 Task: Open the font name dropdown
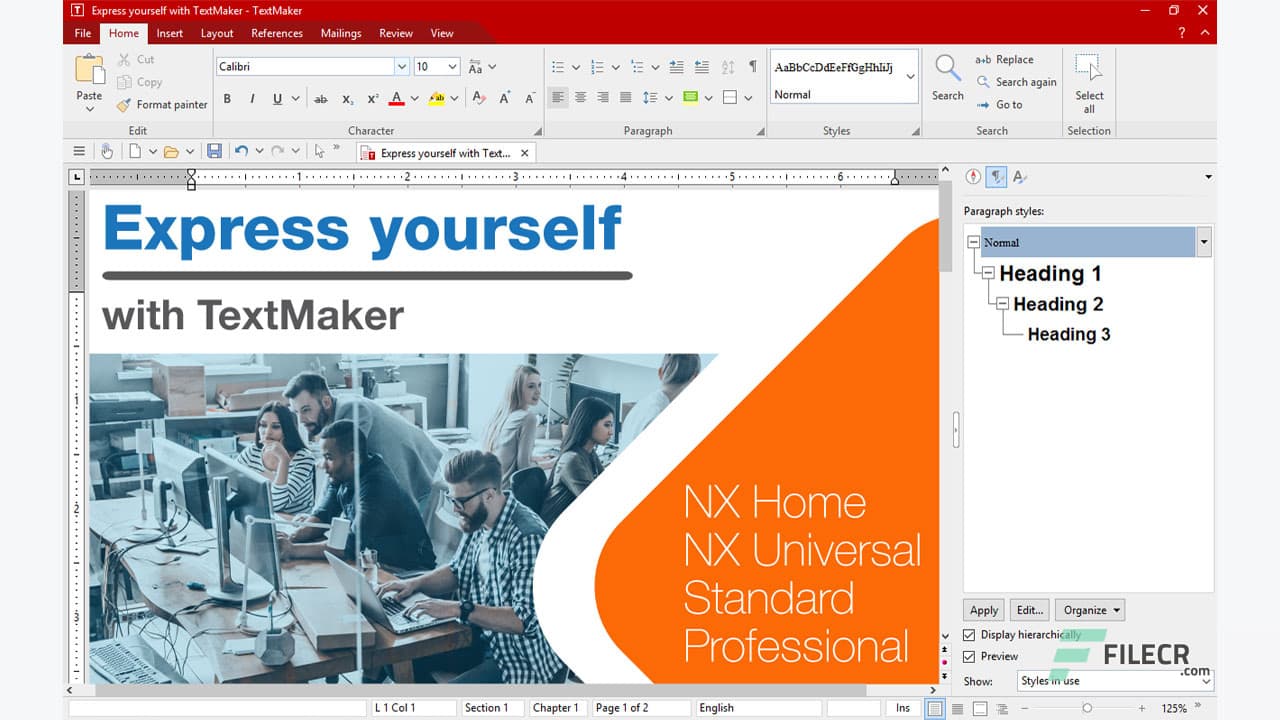(x=401, y=66)
